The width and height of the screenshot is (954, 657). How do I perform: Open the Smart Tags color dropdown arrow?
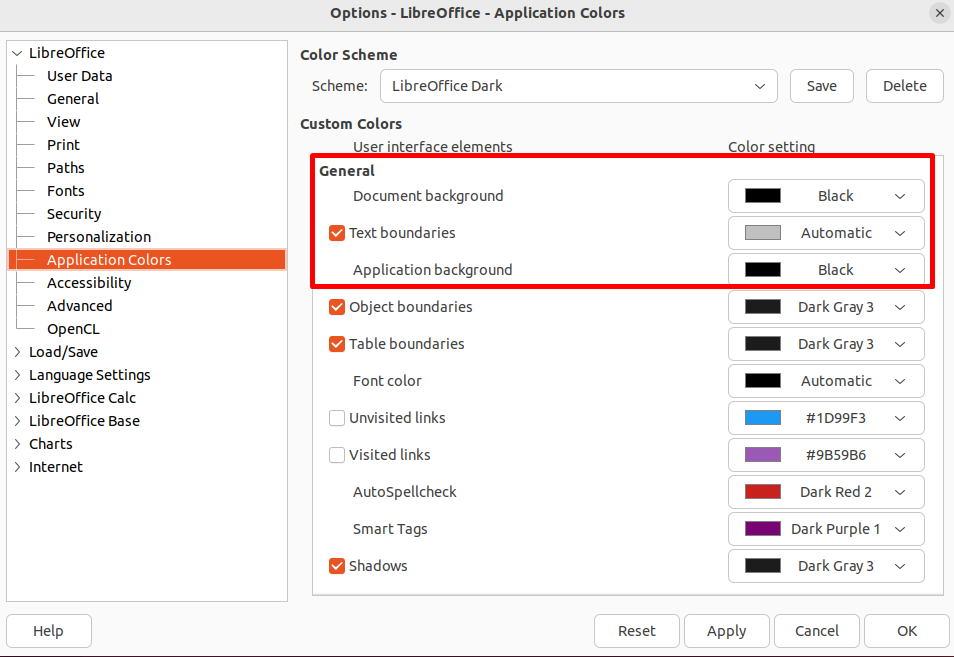(x=900, y=529)
